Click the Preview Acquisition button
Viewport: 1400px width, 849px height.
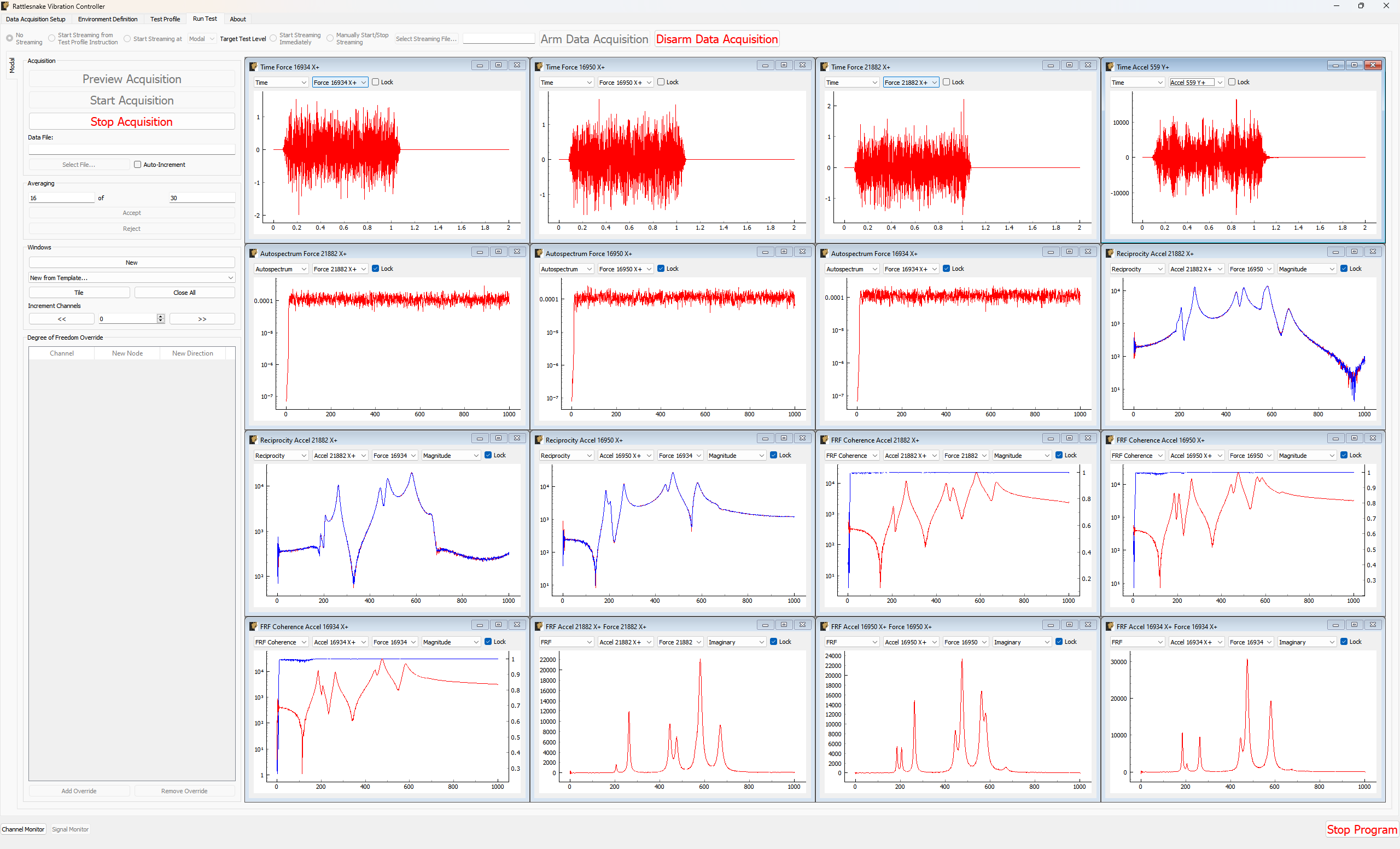(132, 79)
